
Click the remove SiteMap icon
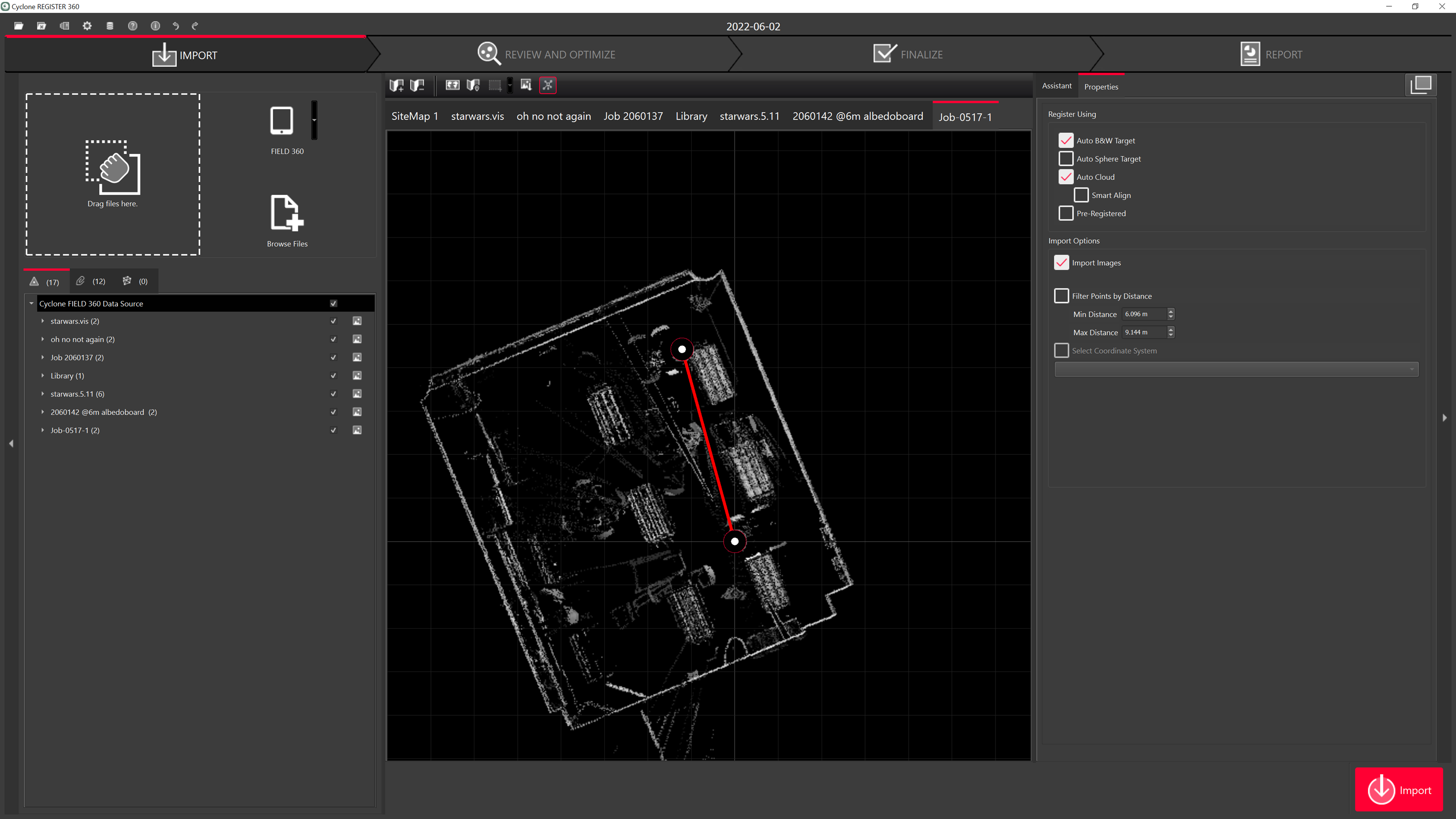click(x=417, y=86)
